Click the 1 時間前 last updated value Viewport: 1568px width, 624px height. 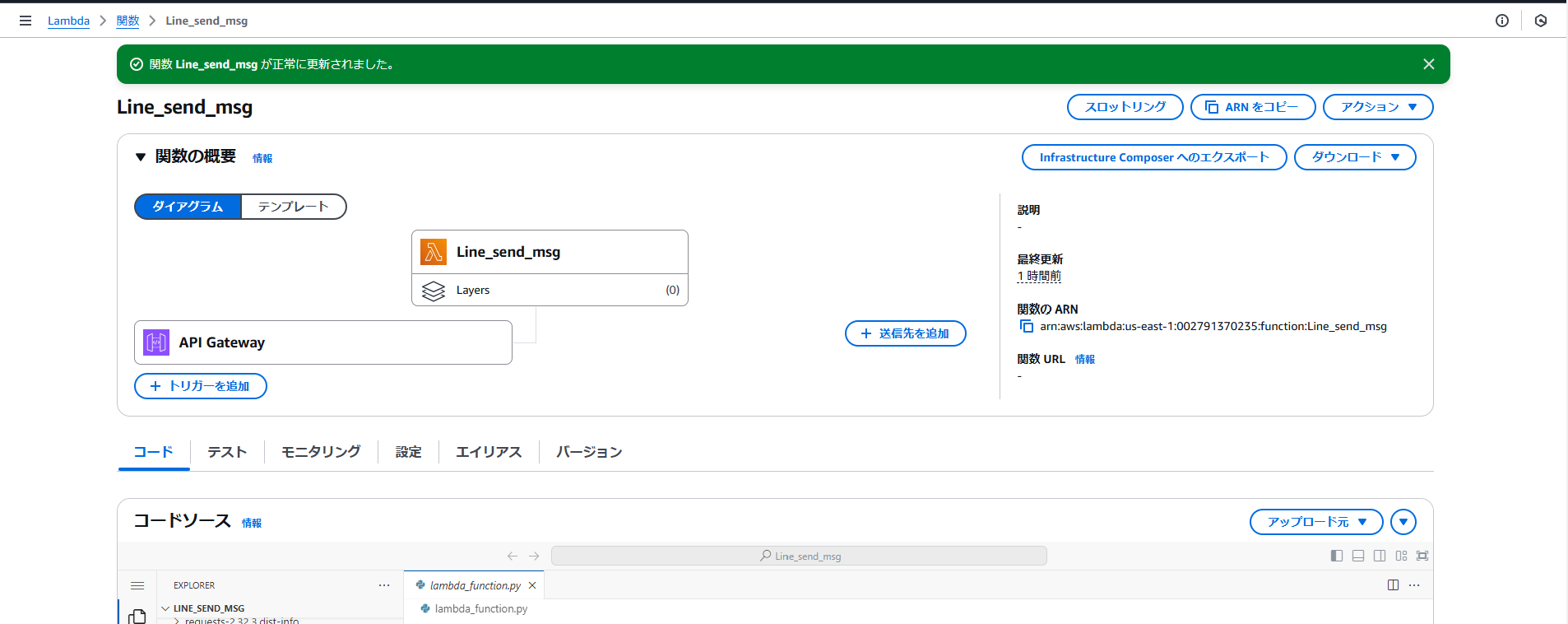(1039, 276)
